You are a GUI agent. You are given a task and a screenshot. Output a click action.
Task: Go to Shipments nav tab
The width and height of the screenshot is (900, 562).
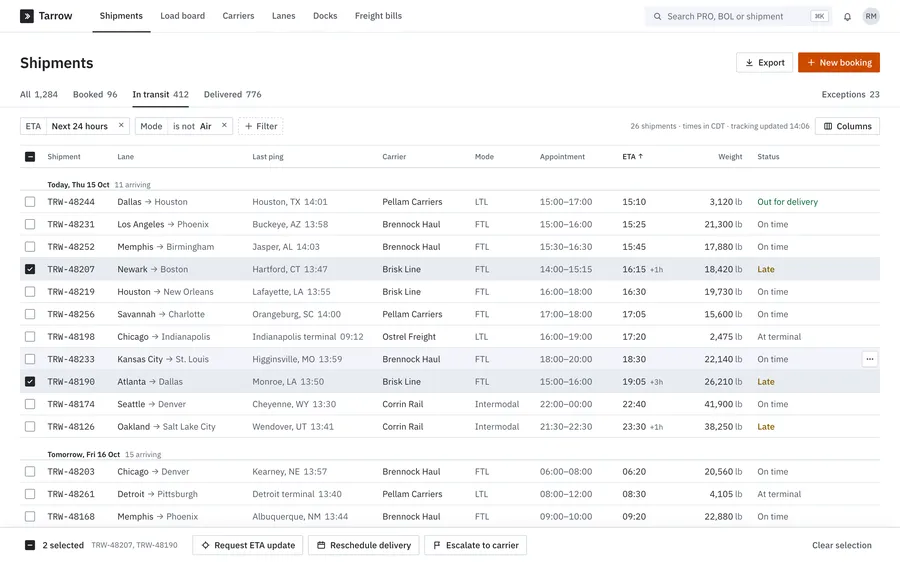[121, 16]
